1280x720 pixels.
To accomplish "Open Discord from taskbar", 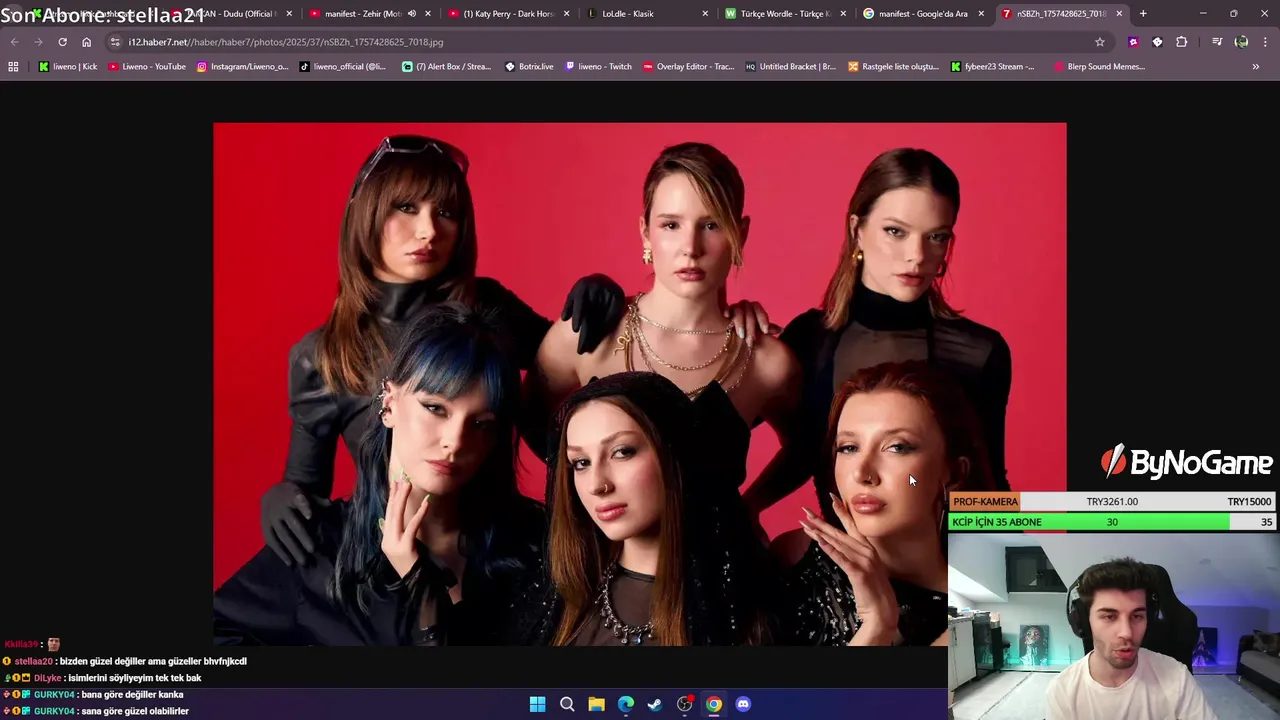I will click(x=743, y=704).
